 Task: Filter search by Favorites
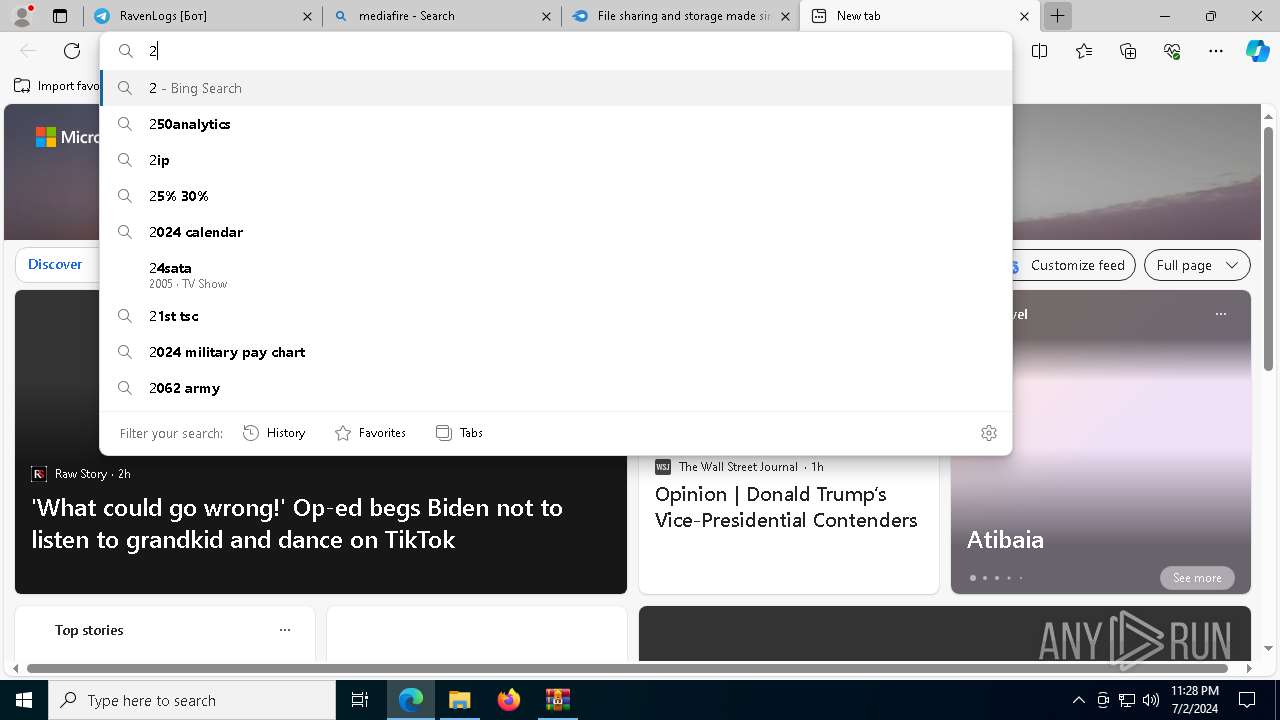coord(370,433)
